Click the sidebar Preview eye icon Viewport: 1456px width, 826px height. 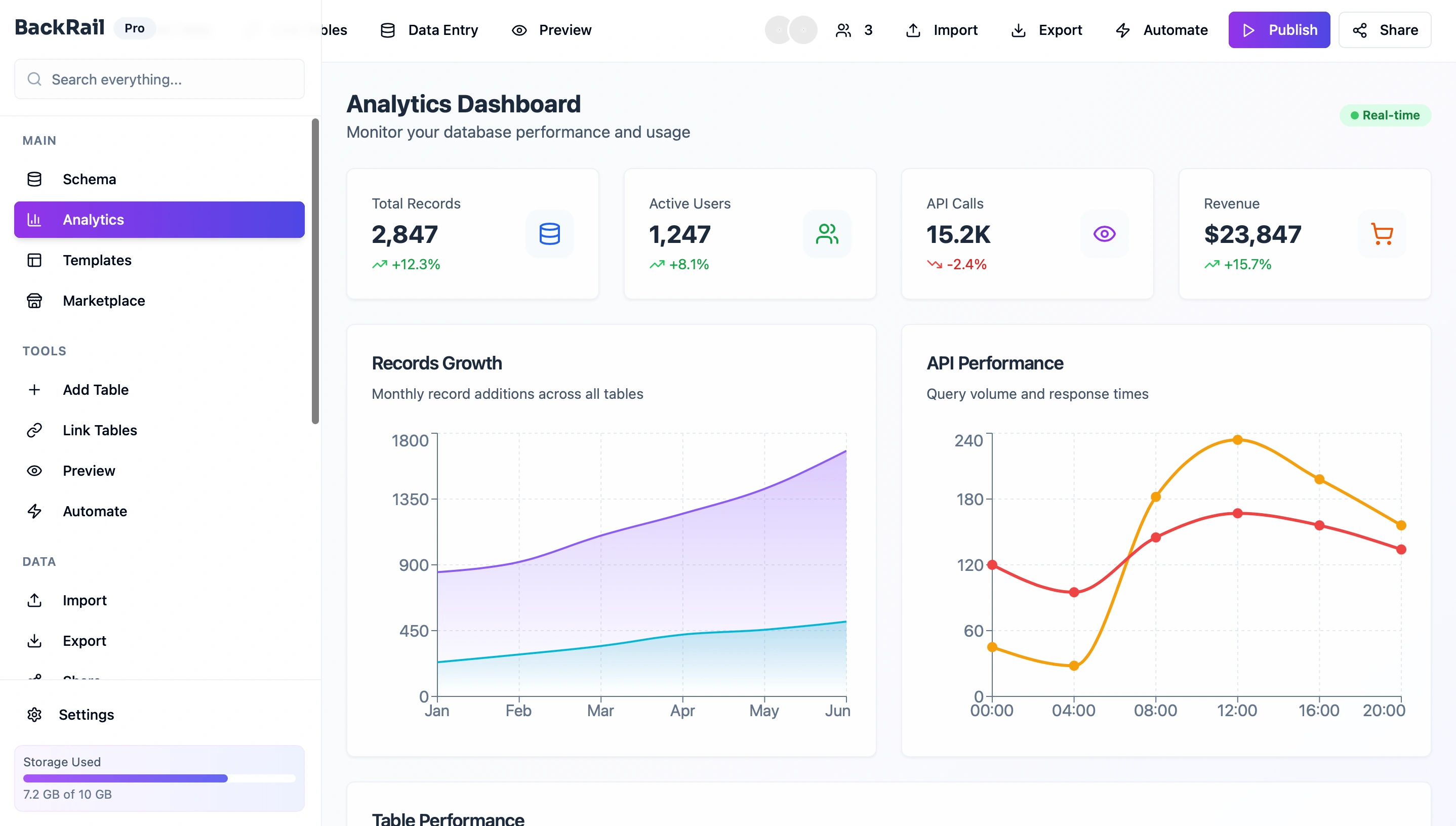34,471
